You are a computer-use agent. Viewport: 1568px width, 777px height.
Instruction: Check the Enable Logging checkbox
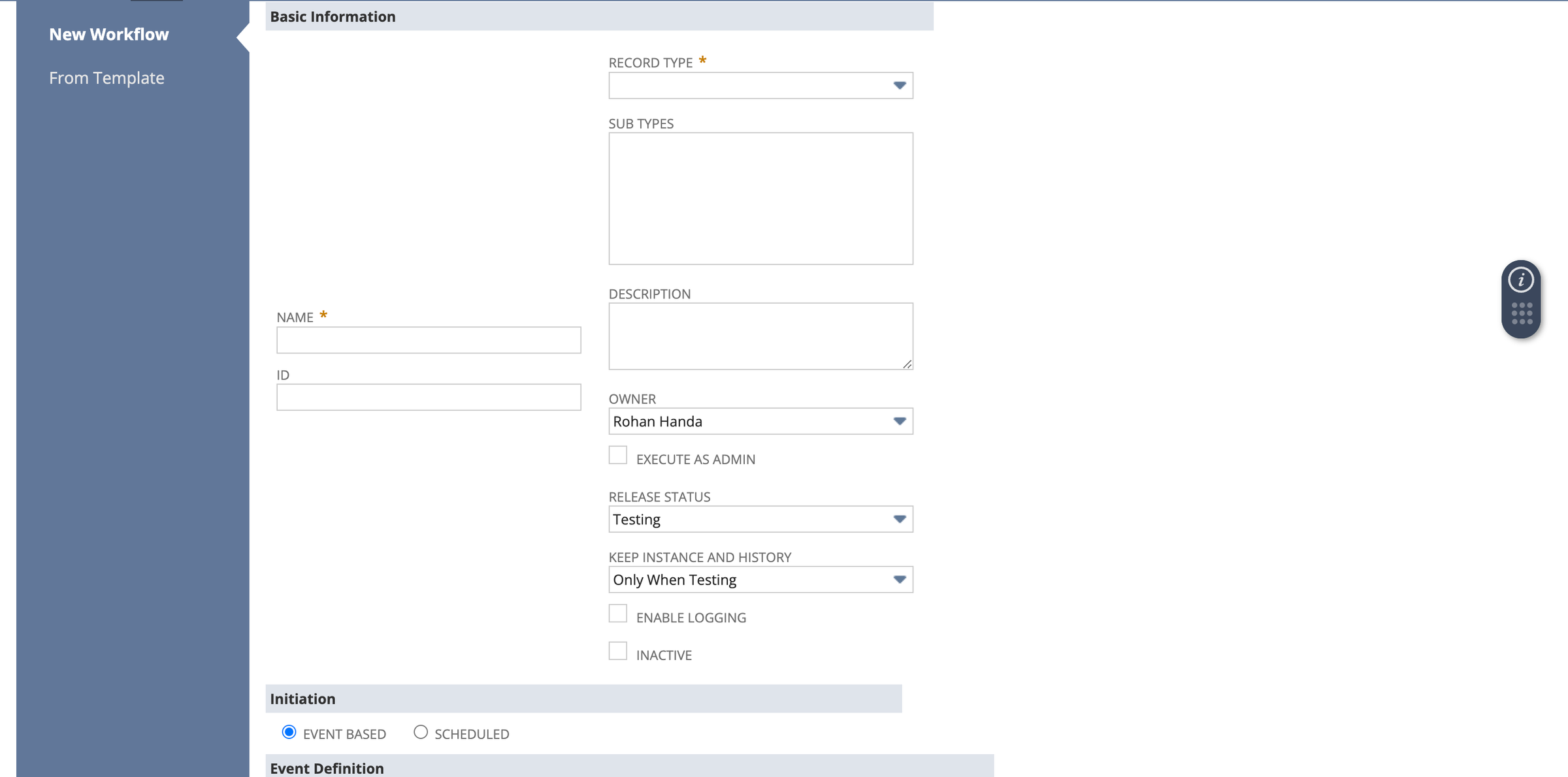pos(617,614)
